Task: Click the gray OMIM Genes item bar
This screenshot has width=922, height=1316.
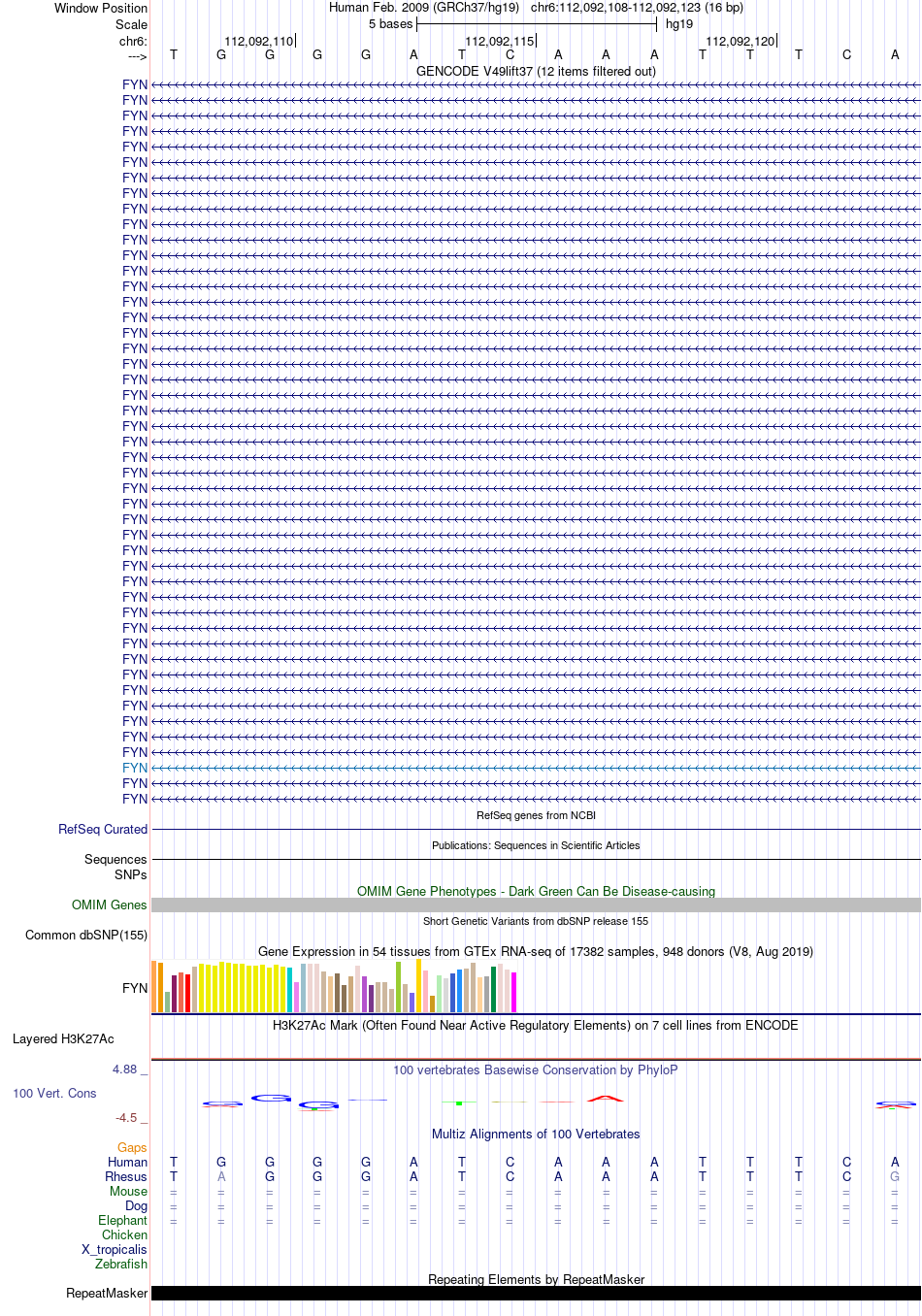Action: tap(536, 905)
